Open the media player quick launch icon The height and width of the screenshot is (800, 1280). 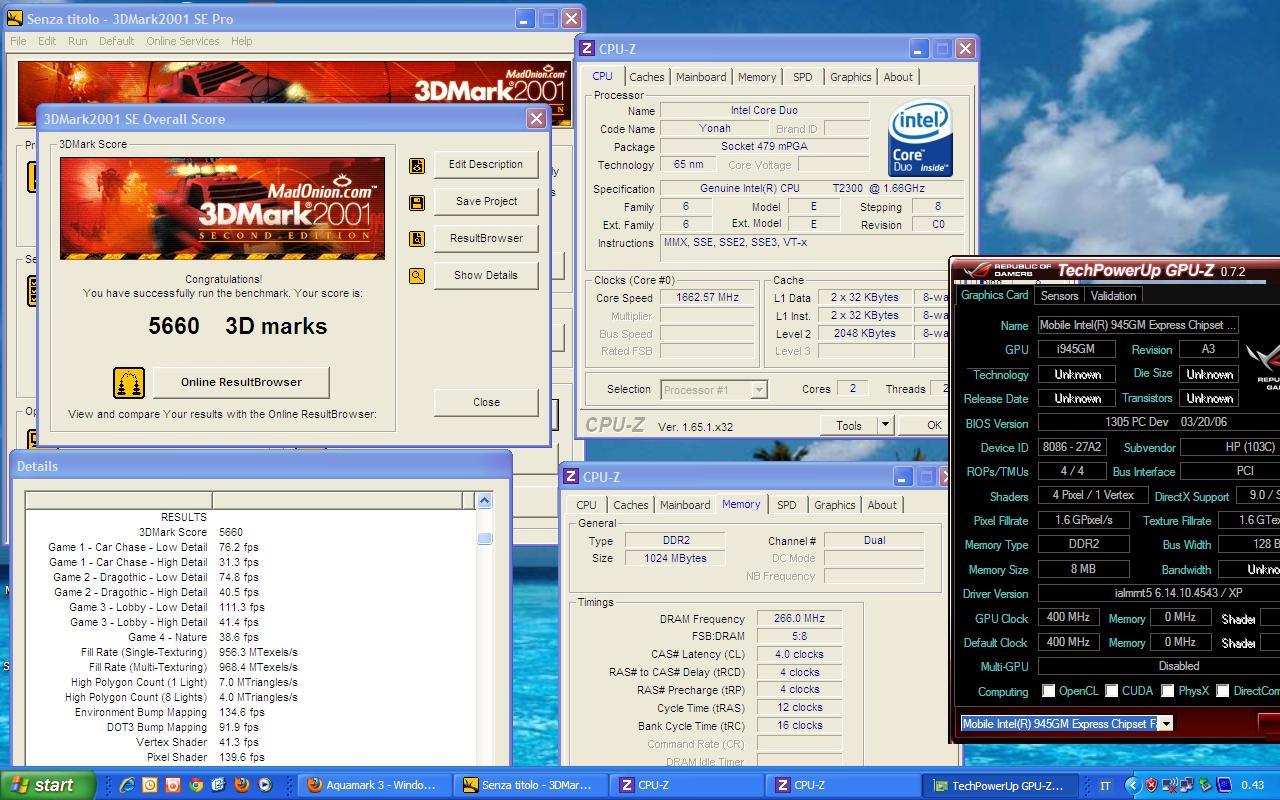click(264, 785)
